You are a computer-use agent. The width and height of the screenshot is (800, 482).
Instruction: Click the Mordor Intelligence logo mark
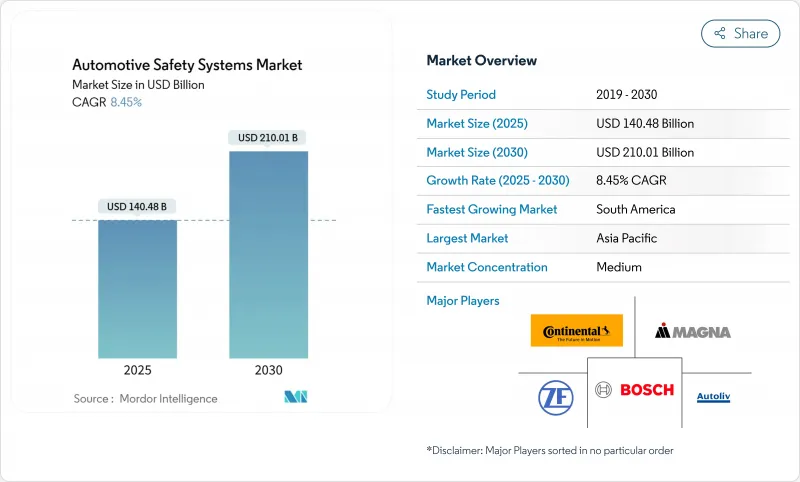tap(295, 397)
